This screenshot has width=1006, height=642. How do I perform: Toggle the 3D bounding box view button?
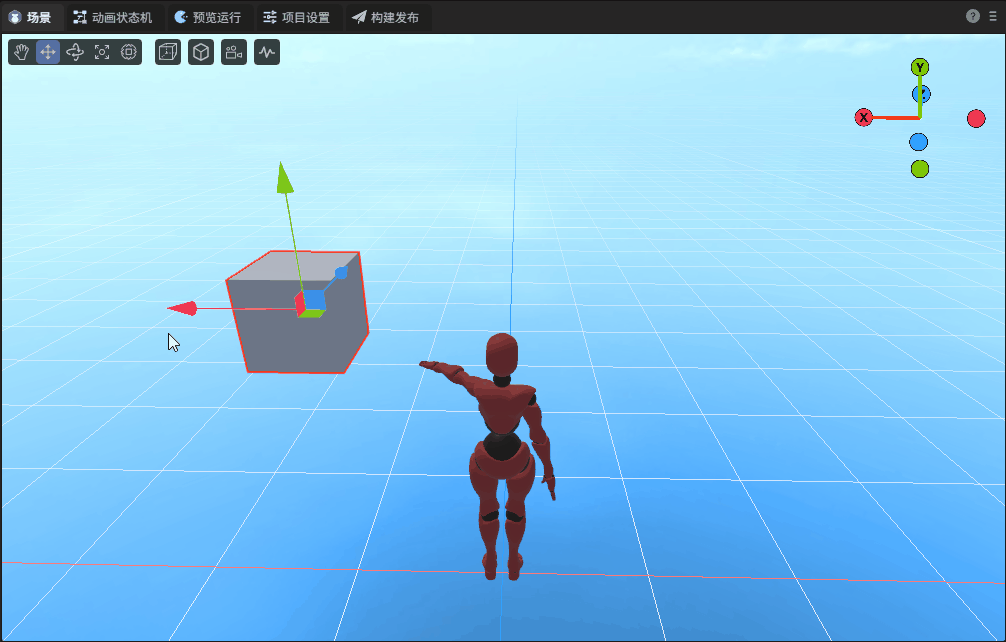pos(168,52)
